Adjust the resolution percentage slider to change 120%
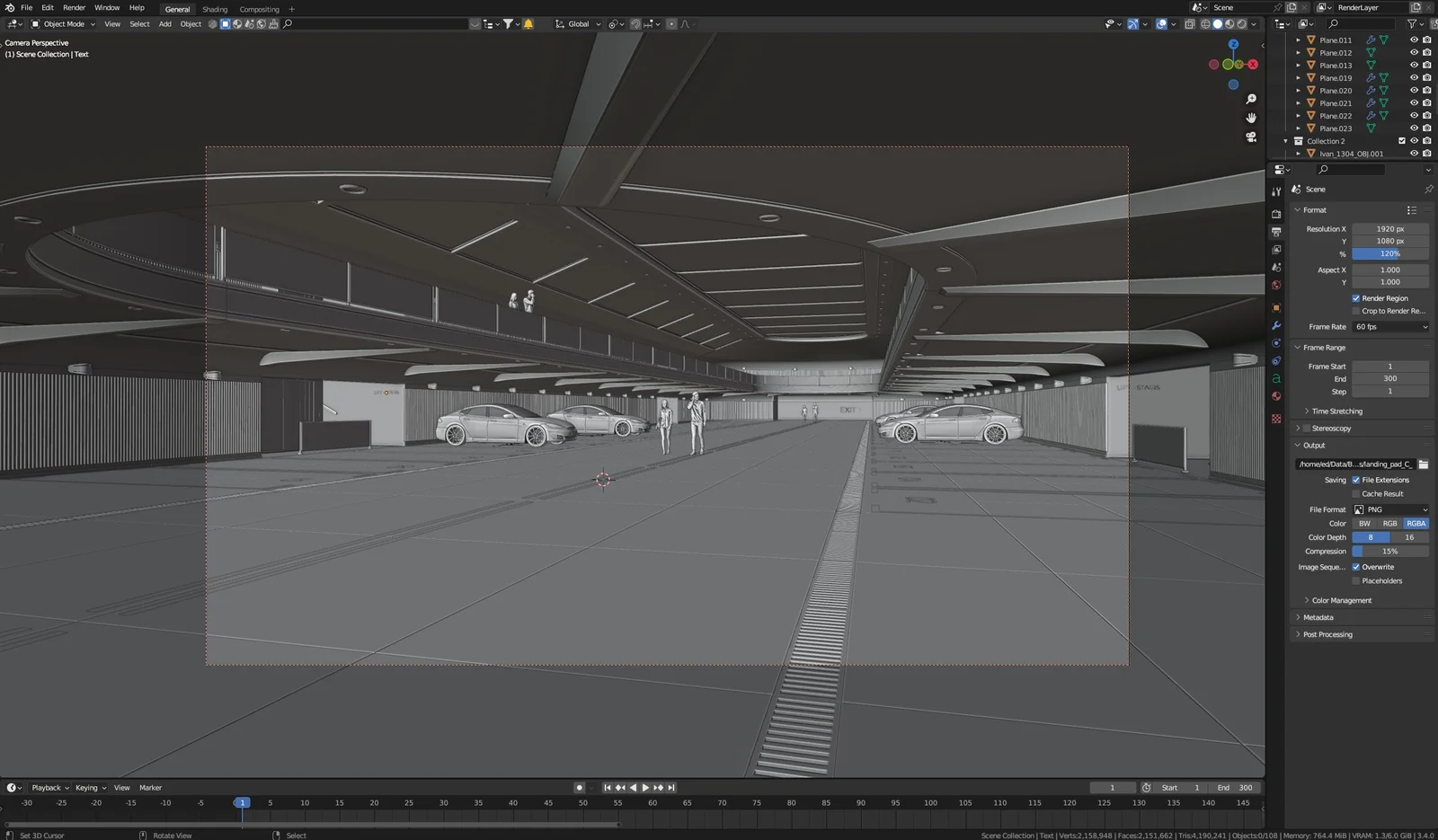The height and width of the screenshot is (840, 1438). click(1388, 253)
